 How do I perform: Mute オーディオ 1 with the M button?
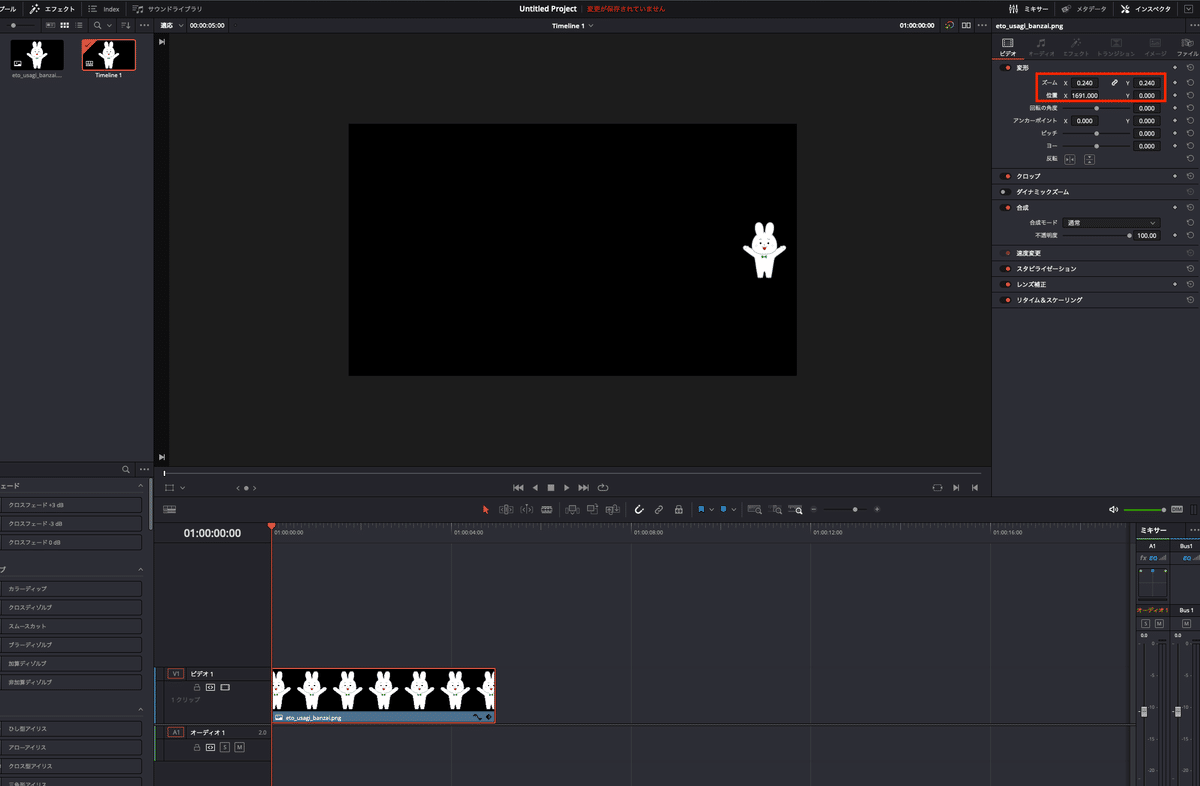[239, 747]
